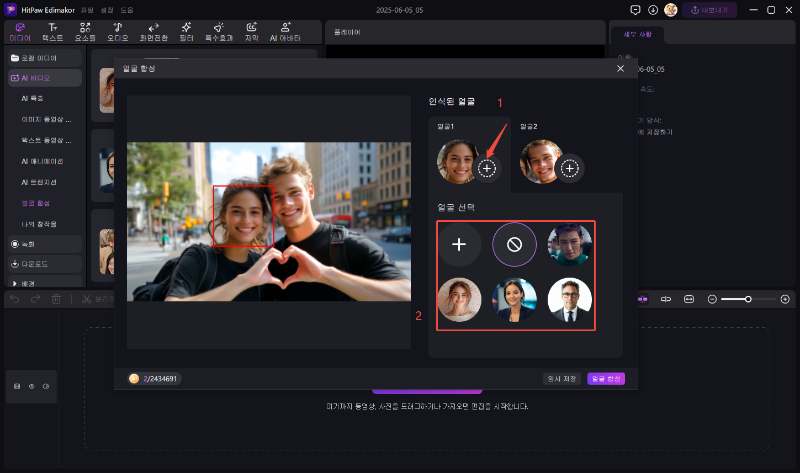Screen dimensions: 800x473
Task: Switch to the Filter tab in toolbar
Action: (x=187, y=31)
